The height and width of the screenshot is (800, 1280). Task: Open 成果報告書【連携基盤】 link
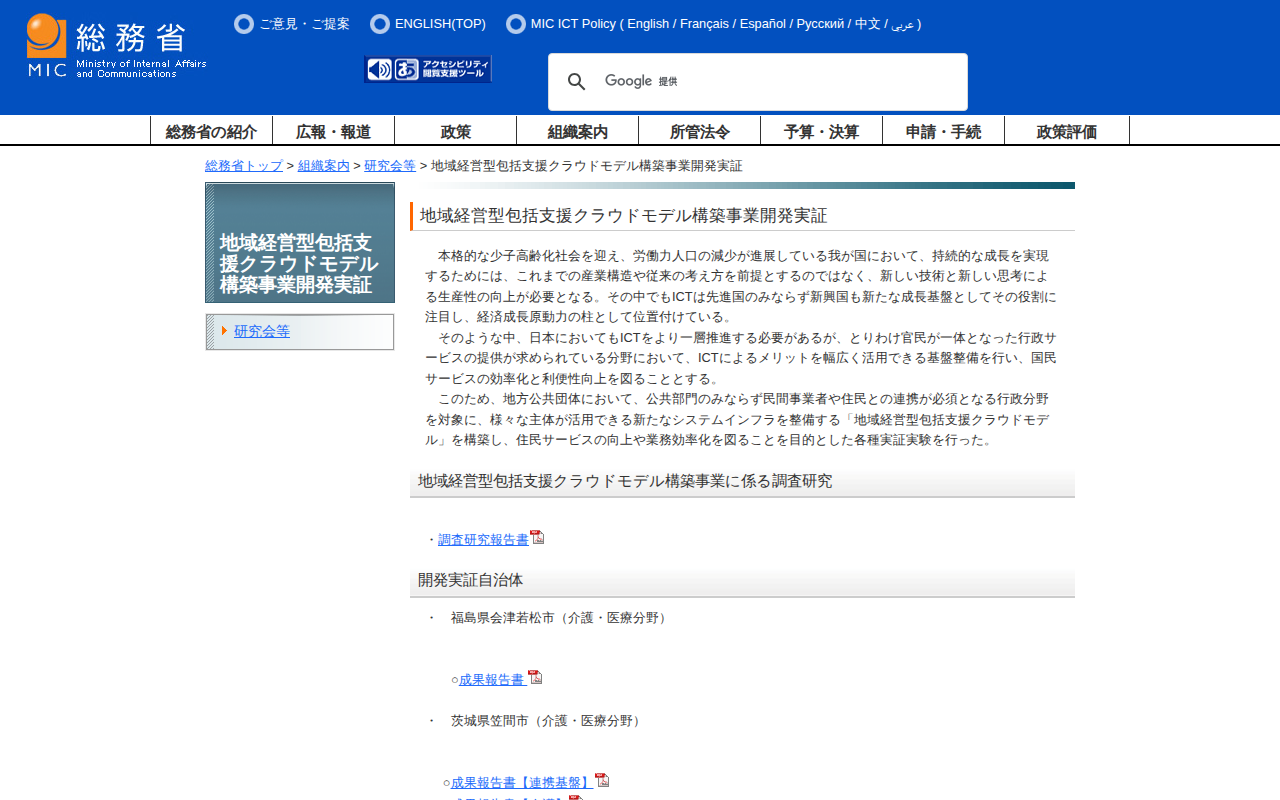[521, 783]
